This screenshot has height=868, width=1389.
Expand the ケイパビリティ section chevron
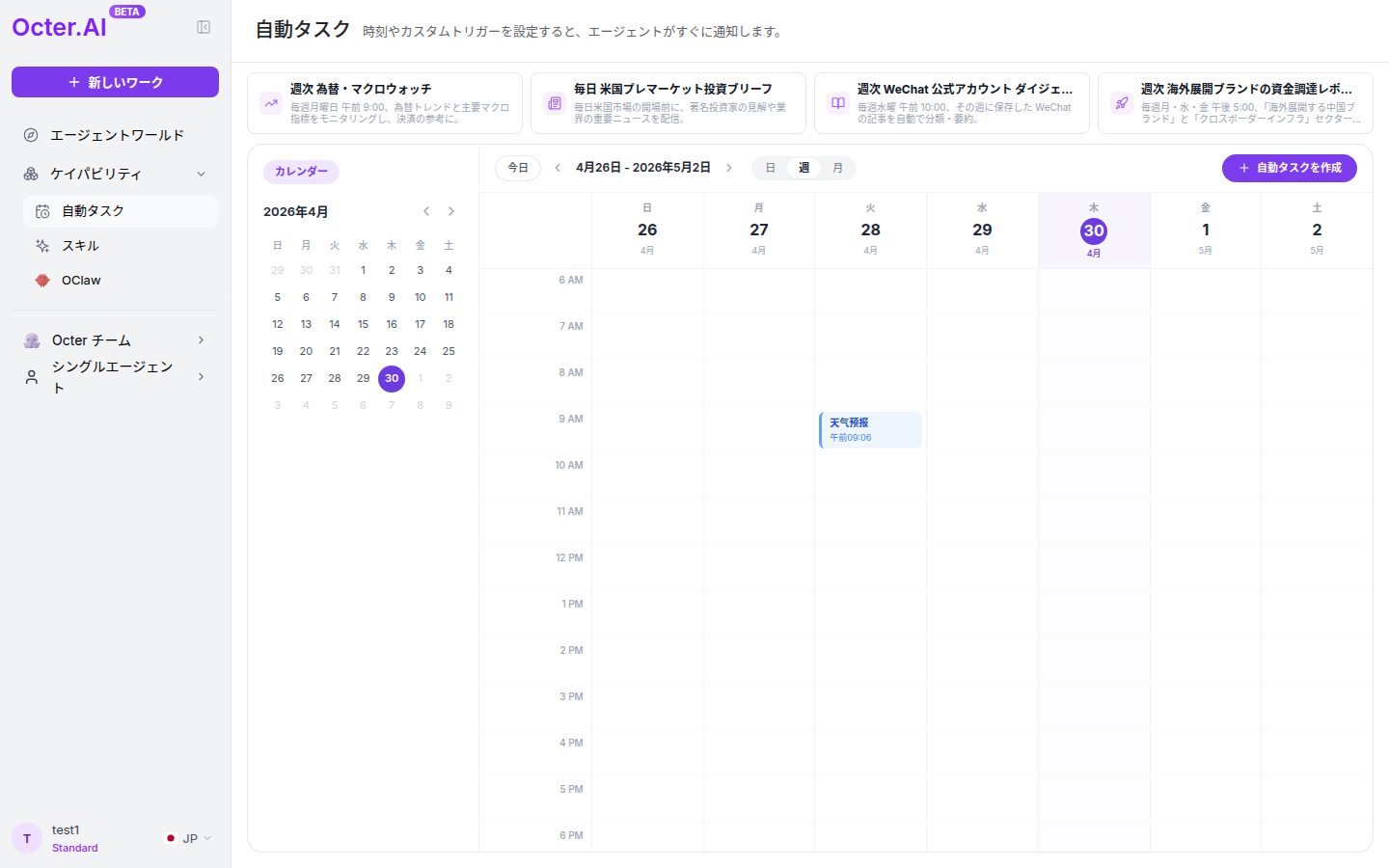(x=201, y=174)
